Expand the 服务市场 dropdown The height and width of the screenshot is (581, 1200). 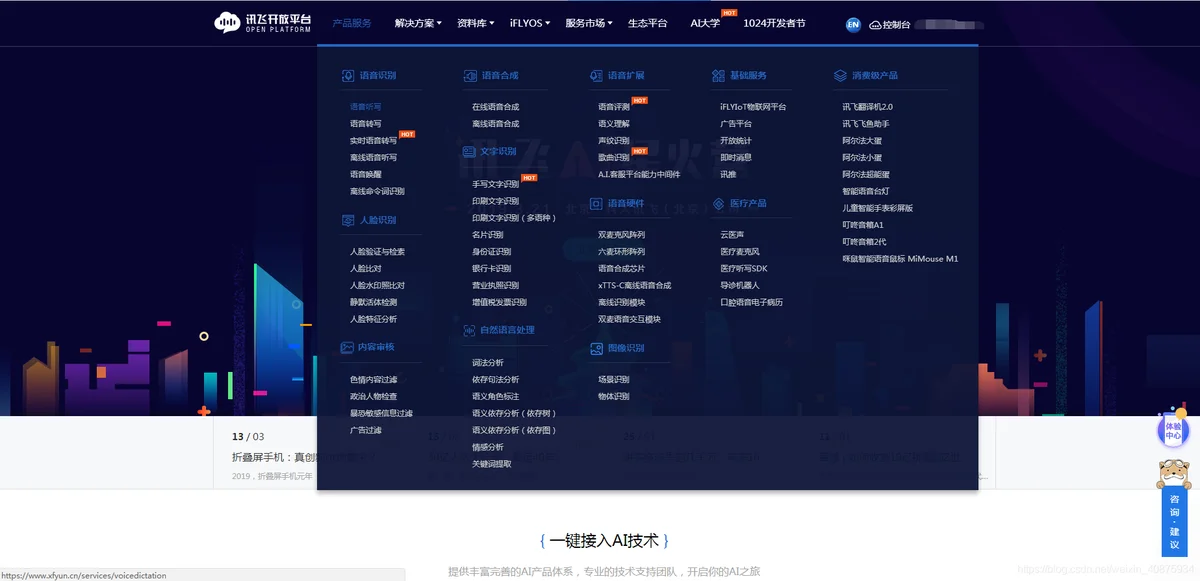tap(589, 23)
